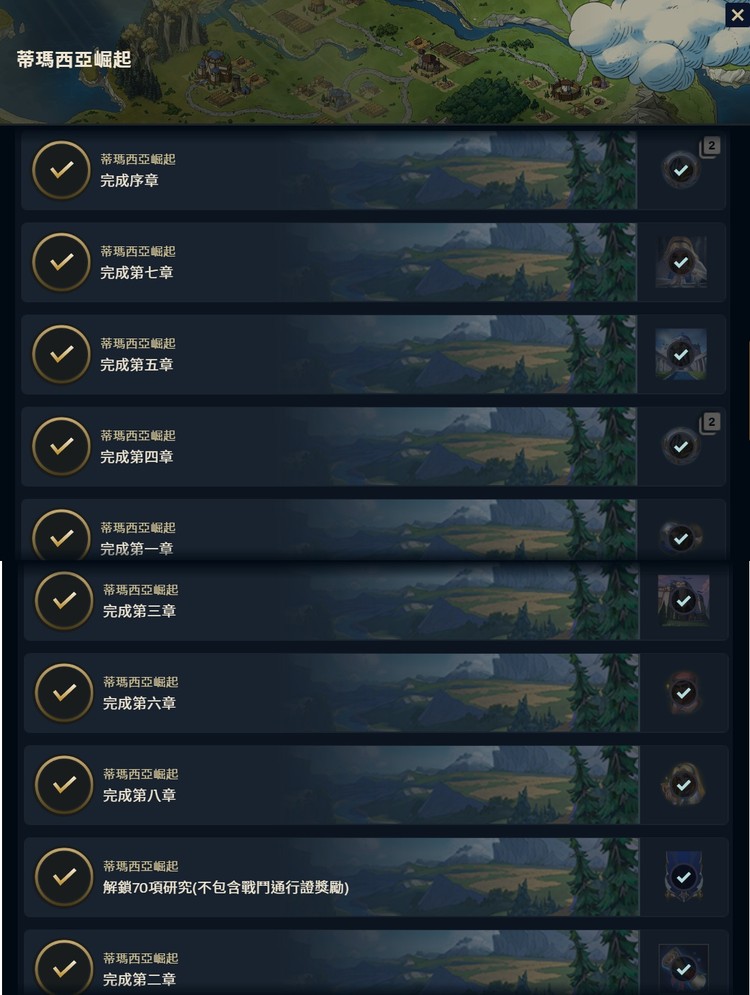Open the hooded reward icon for 完成第八章
The width and height of the screenshot is (750, 995).
[683, 784]
